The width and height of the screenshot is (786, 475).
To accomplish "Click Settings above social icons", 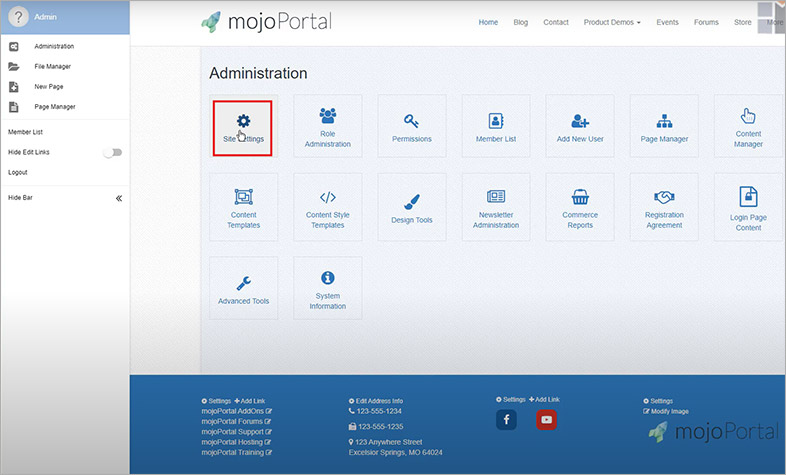I will tap(511, 399).
